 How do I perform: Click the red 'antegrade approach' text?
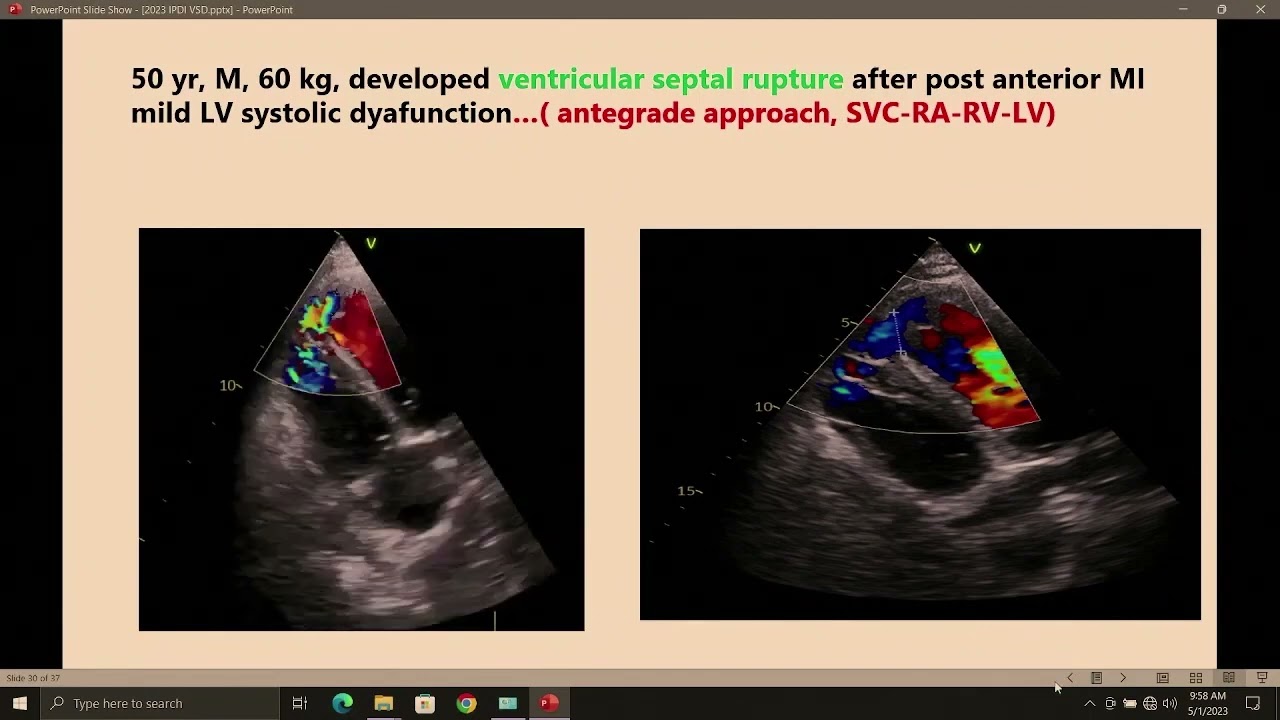click(x=695, y=113)
